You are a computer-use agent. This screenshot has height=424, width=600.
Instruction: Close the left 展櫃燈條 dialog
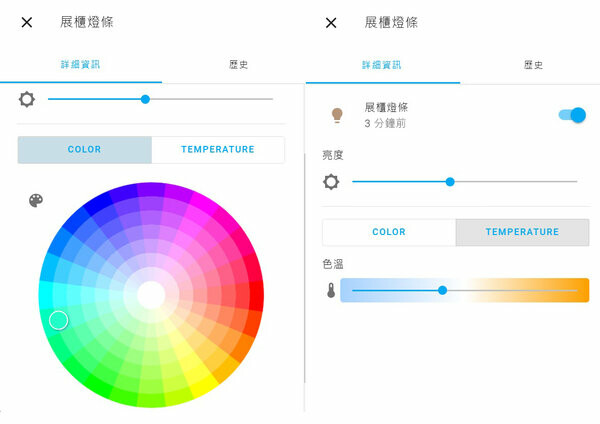(x=27, y=22)
